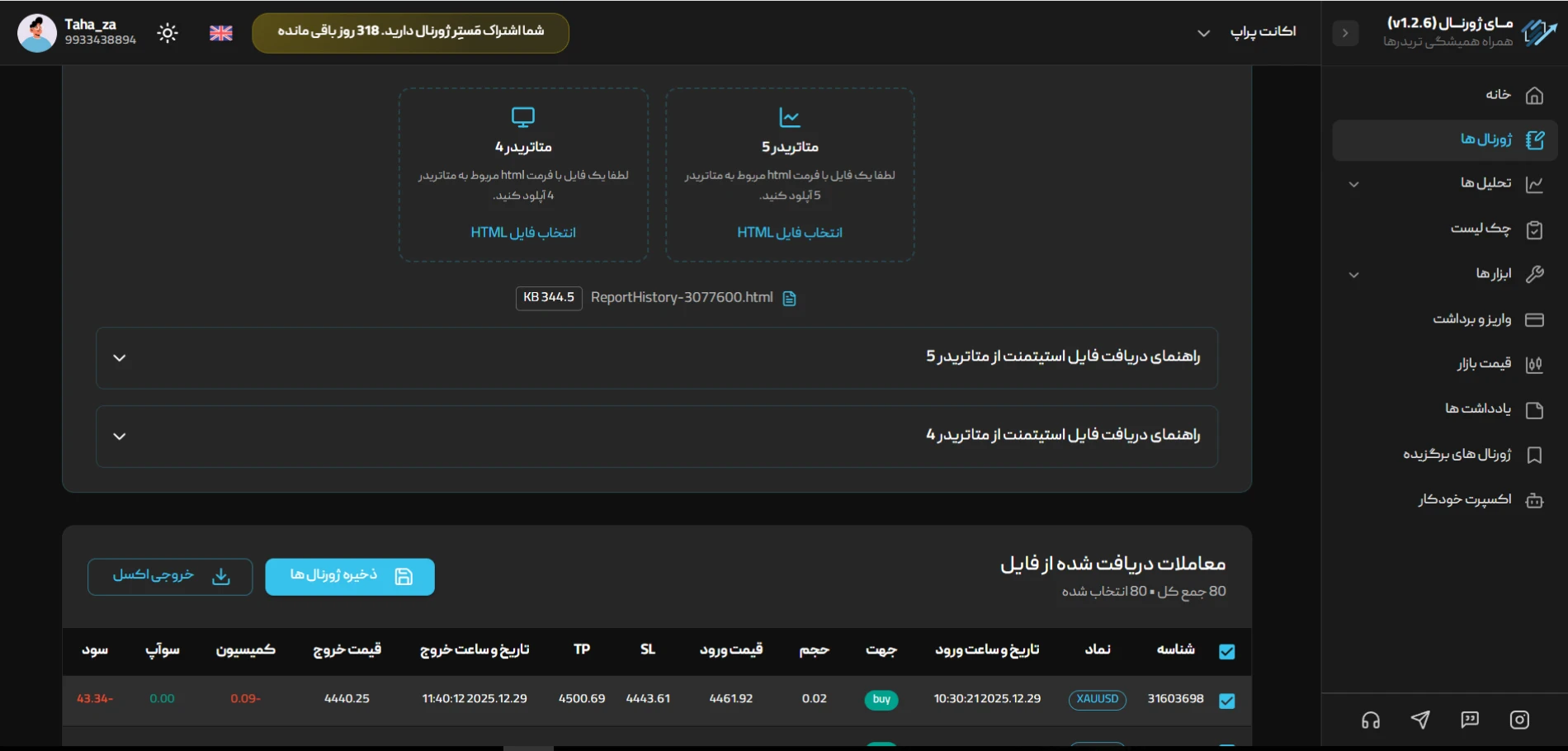
Task: Click the SL value 4443.61
Action: (648, 698)
